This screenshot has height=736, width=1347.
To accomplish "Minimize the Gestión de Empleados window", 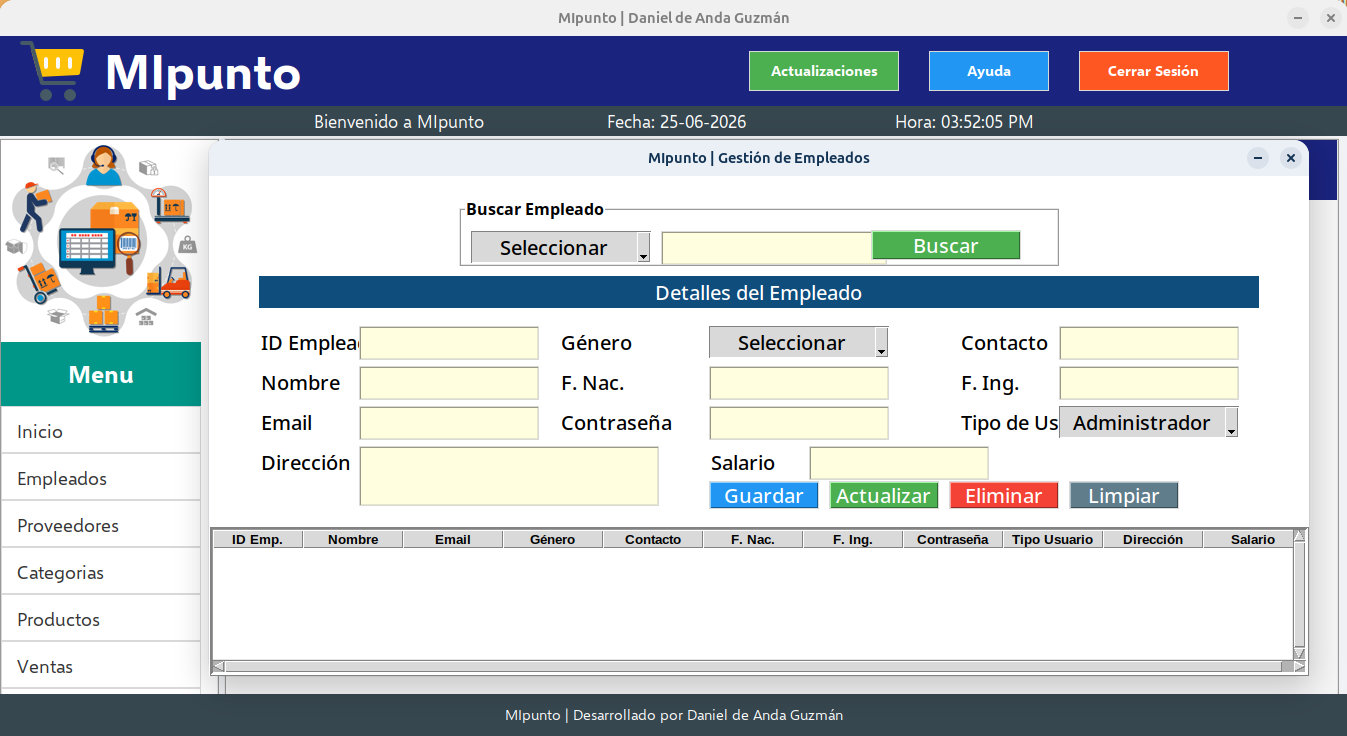I will pos(1259,158).
